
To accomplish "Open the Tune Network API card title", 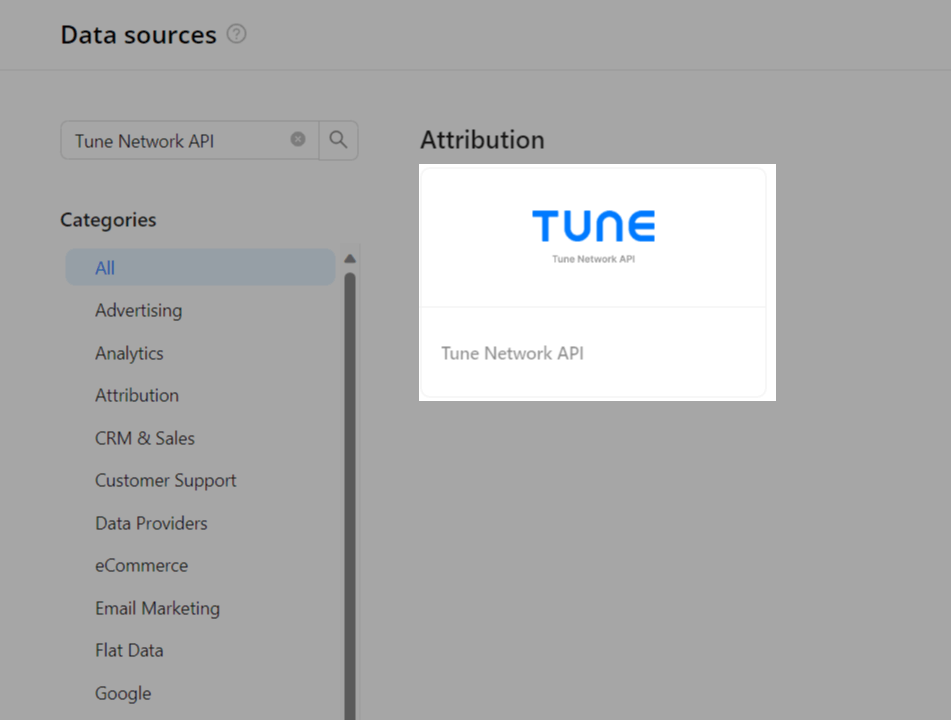I will 512,353.
